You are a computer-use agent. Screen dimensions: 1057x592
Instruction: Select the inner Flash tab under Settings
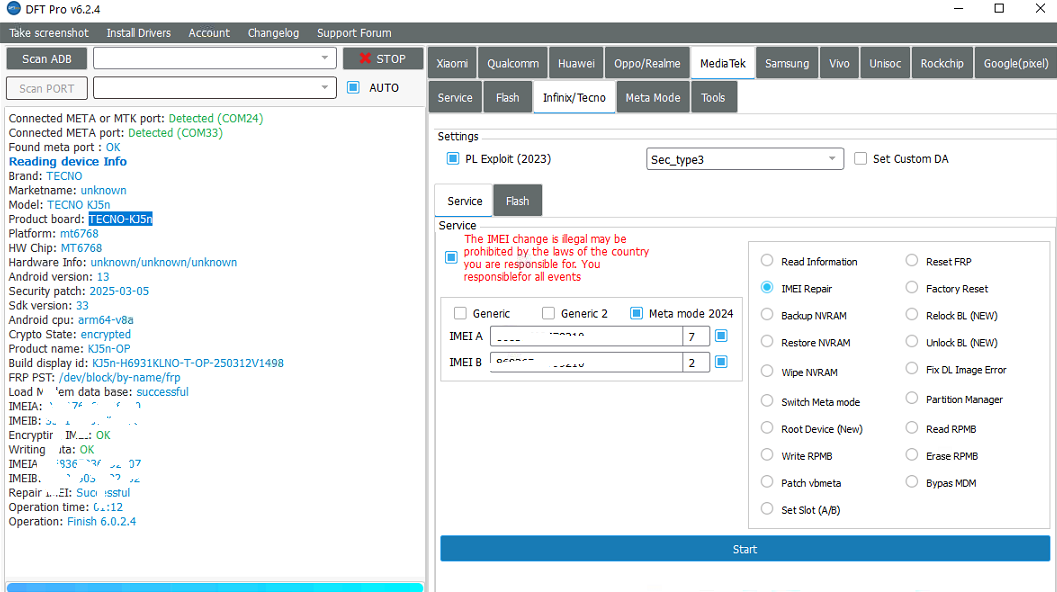(x=517, y=201)
